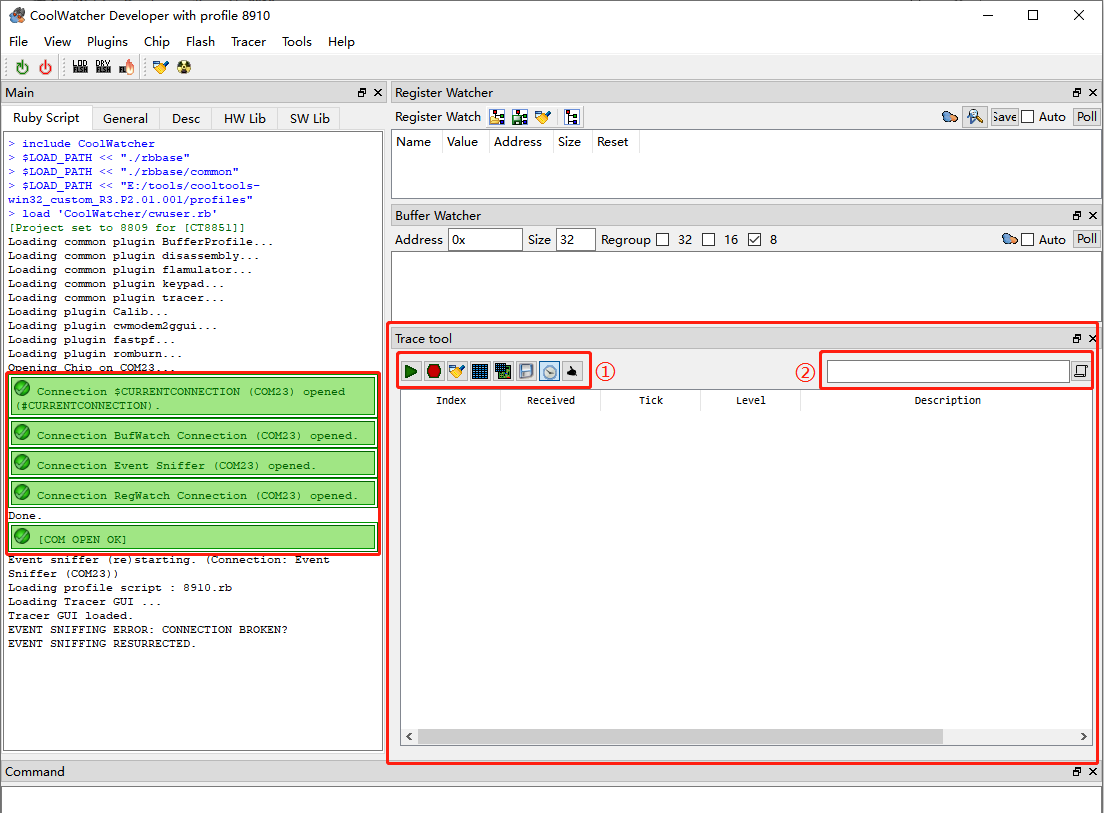Clear traces with the Trace tool broom icon
Image resolution: width=1104 pixels, height=813 pixels.
click(x=457, y=371)
